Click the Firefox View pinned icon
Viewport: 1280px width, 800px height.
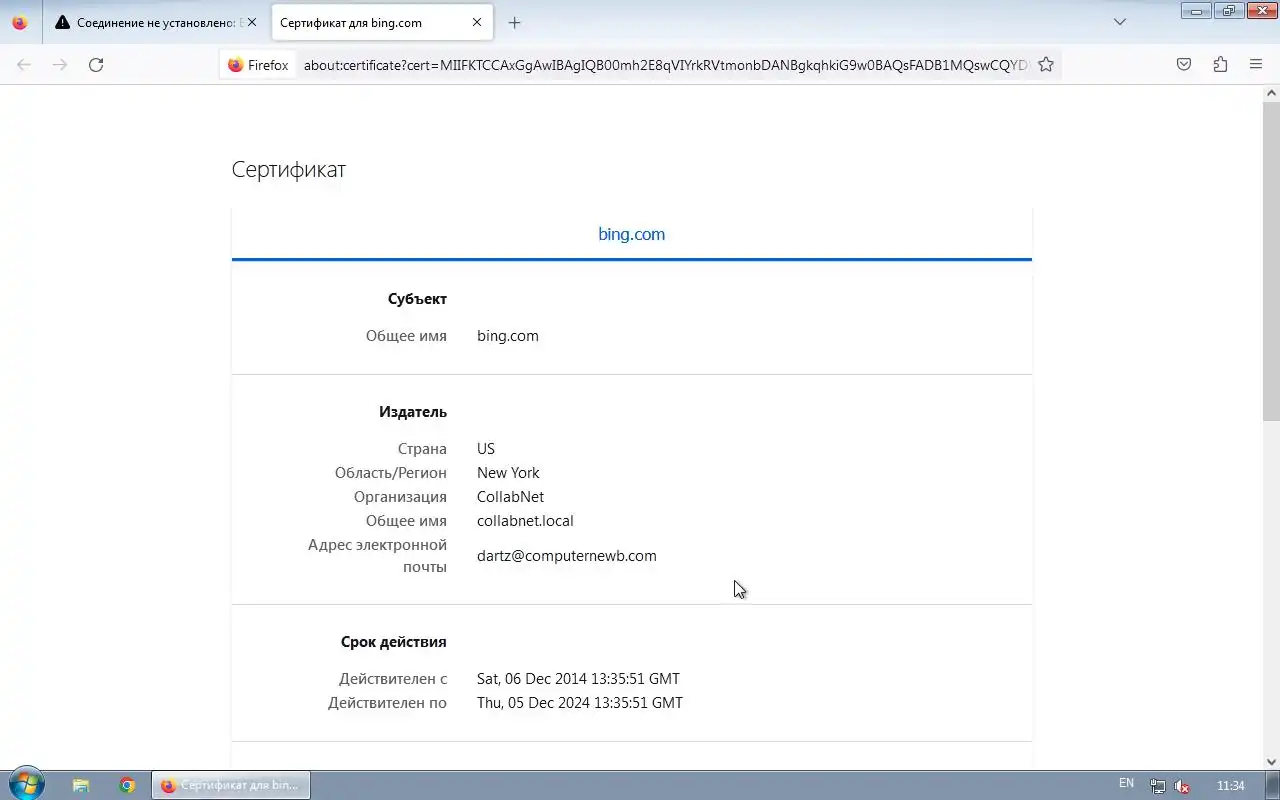pos(20,22)
